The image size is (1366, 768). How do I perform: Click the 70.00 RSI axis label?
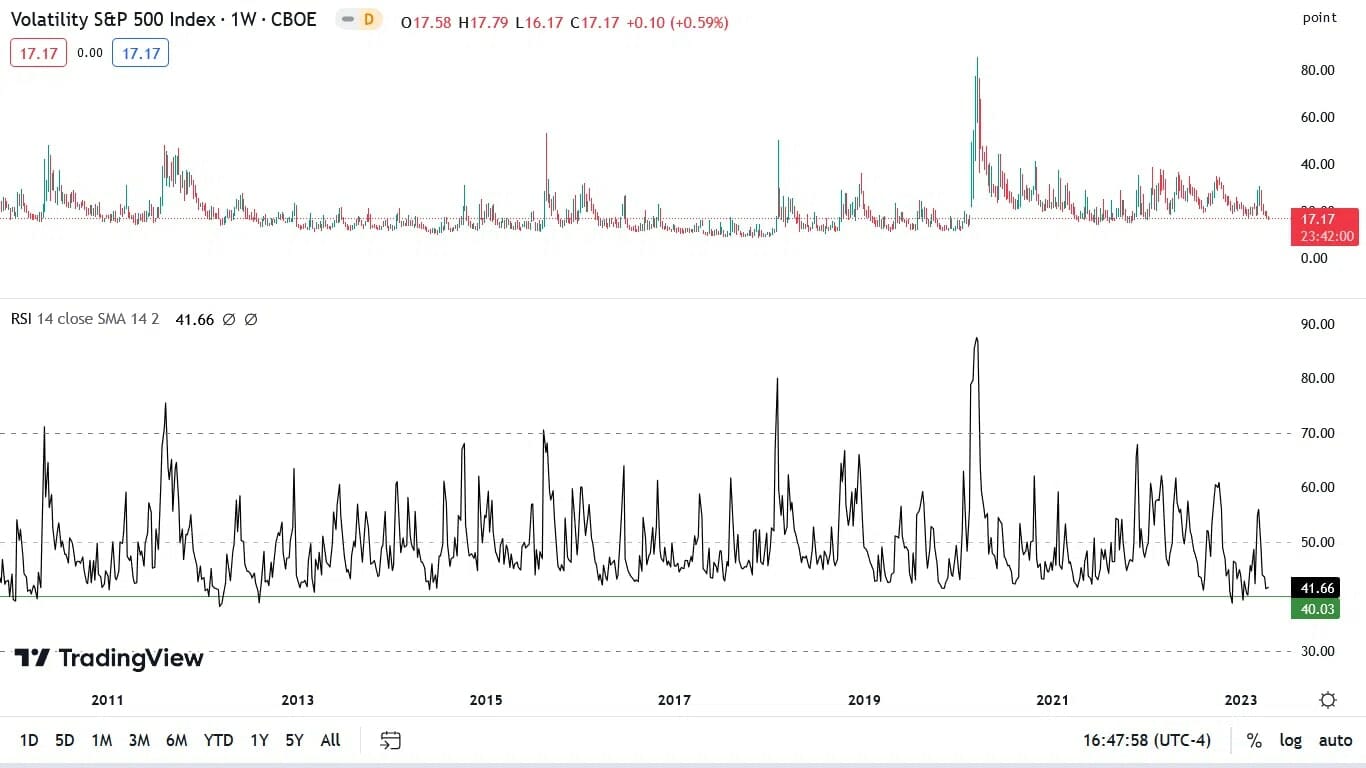point(1317,433)
